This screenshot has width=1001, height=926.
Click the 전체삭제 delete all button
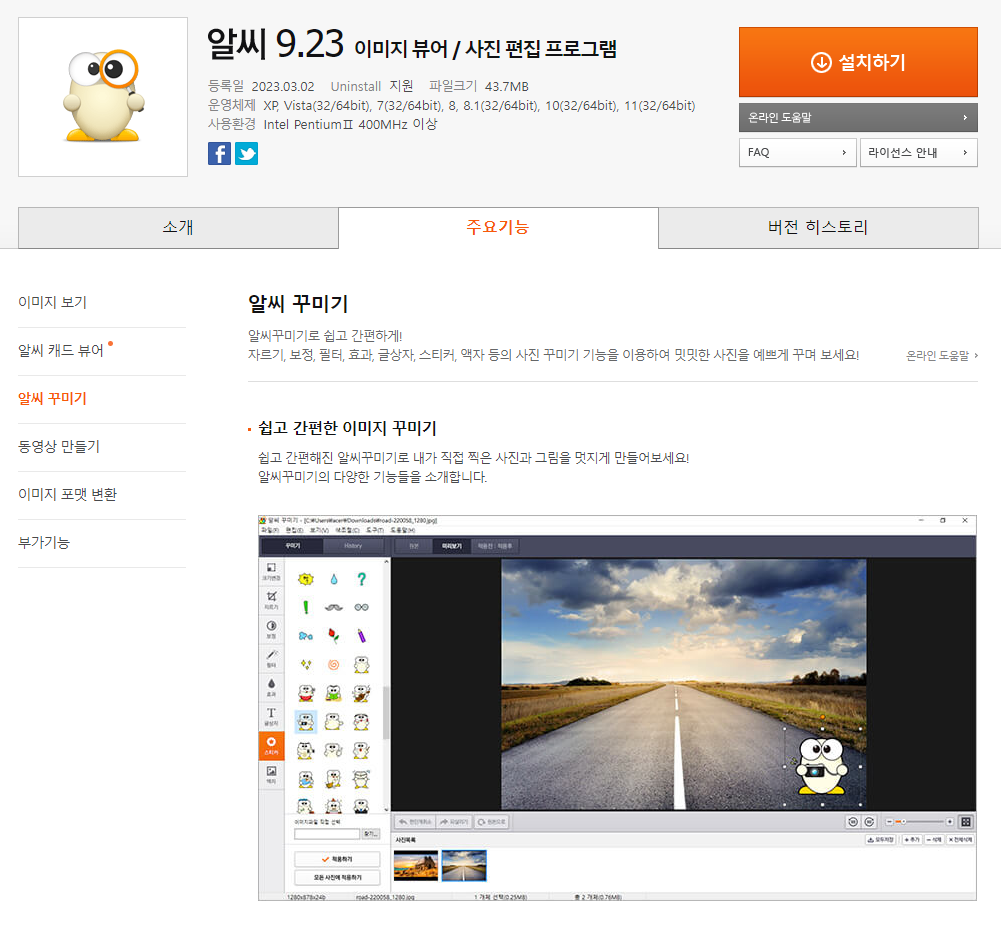point(960,840)
